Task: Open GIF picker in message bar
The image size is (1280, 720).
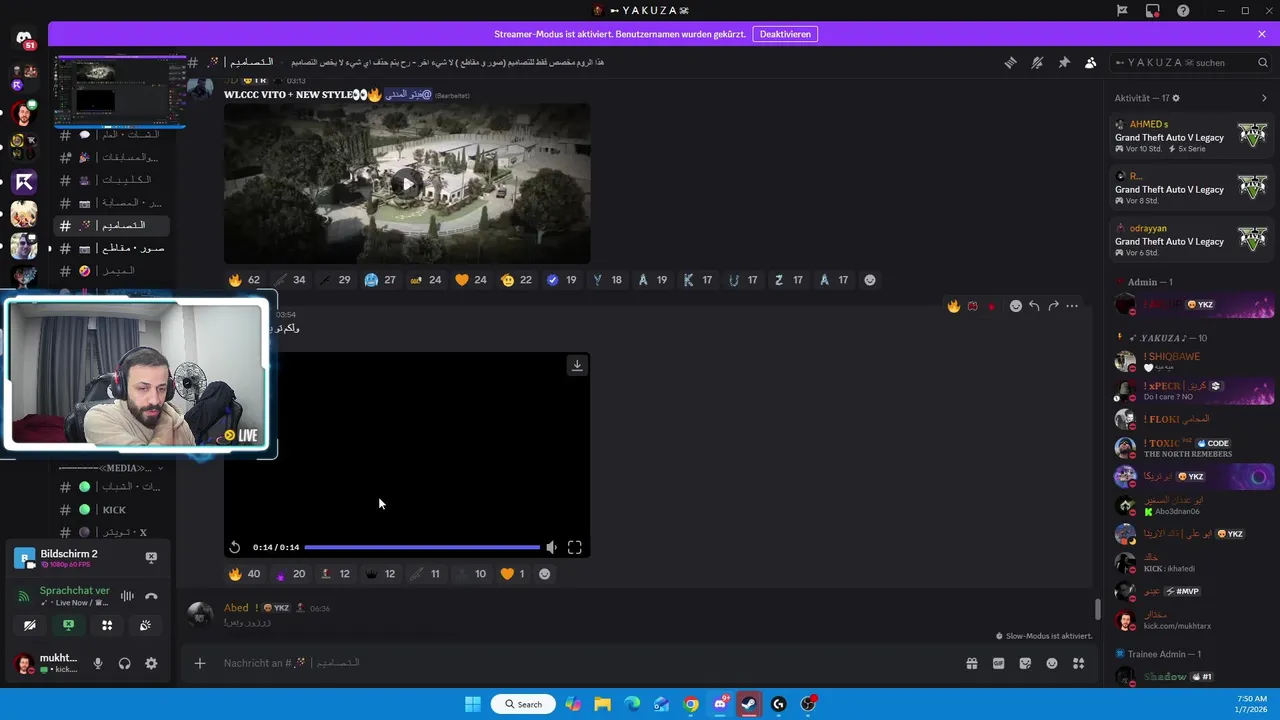Action: point(998,663)
